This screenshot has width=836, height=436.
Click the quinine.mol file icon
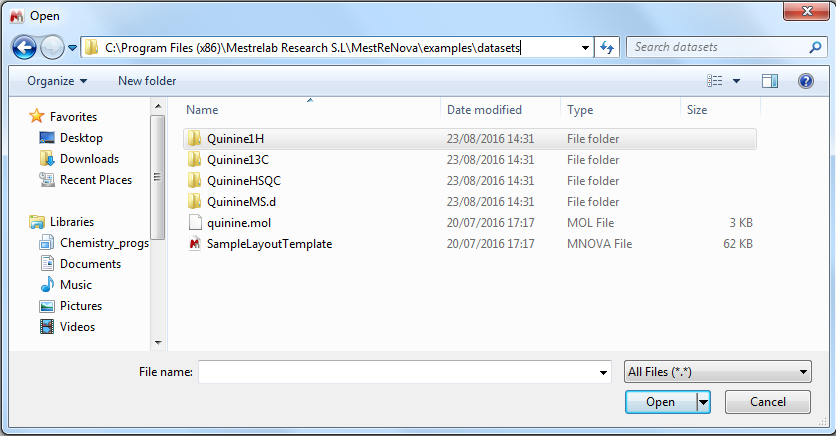click(x=195, y=222)
